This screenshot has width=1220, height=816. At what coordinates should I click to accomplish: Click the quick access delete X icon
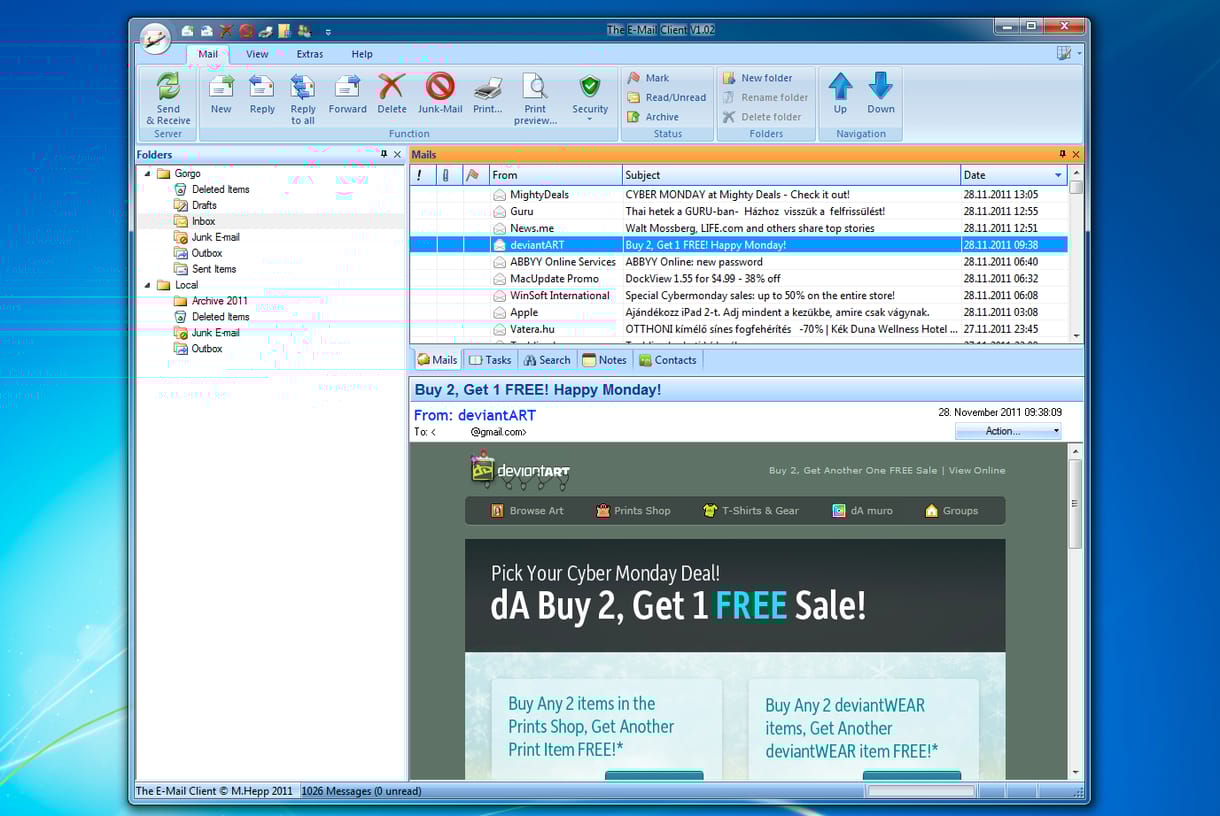coord(226,31)
